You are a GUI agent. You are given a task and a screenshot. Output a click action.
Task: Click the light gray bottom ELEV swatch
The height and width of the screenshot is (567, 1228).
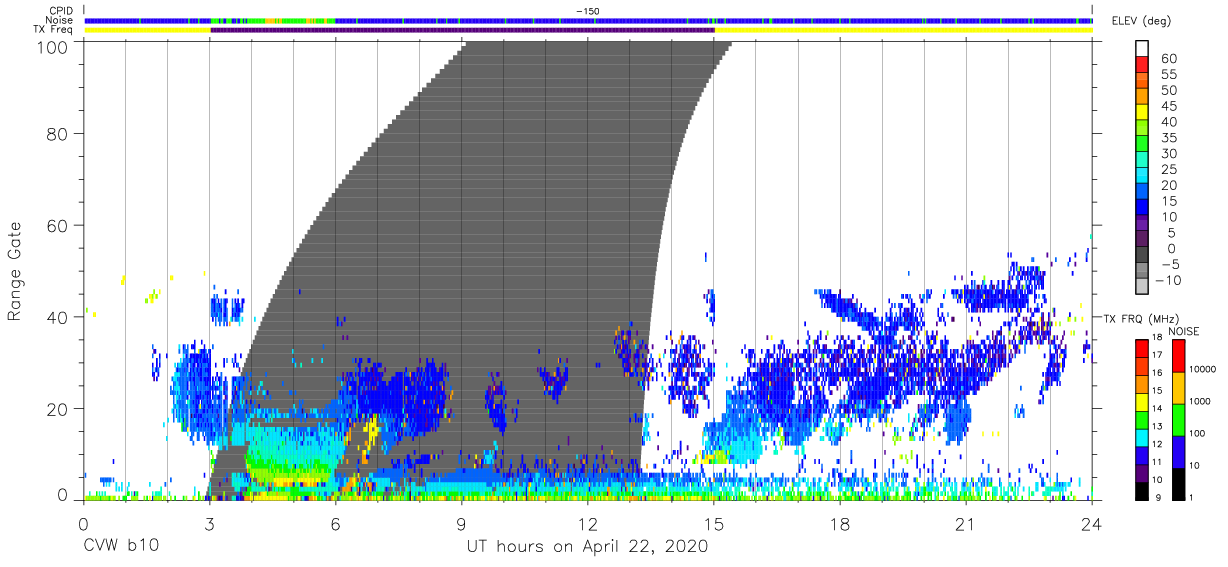click(x=1142, y=288)
